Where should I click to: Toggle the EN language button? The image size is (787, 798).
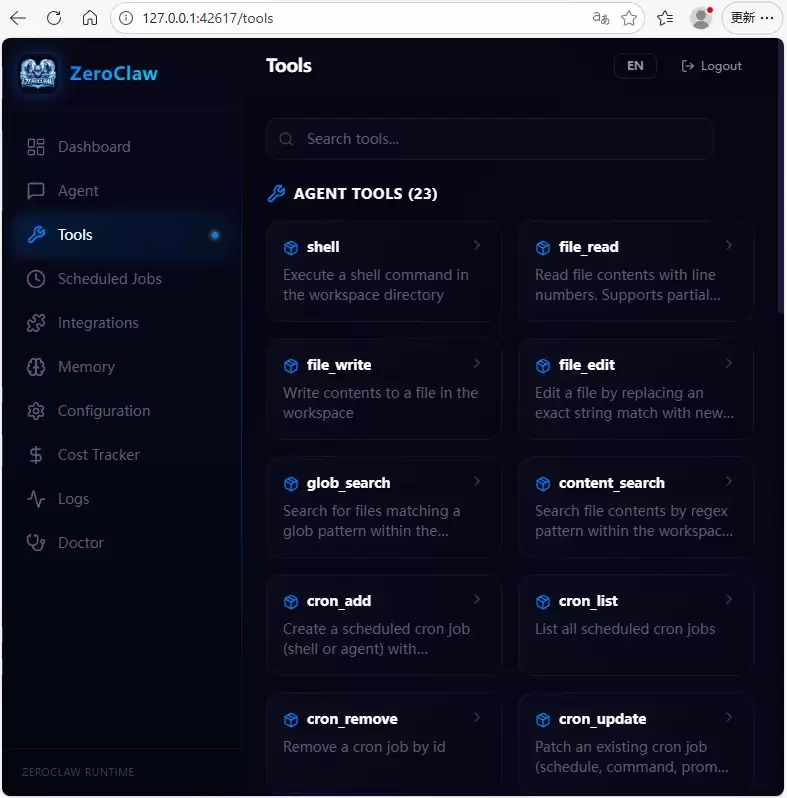point(635,66)
